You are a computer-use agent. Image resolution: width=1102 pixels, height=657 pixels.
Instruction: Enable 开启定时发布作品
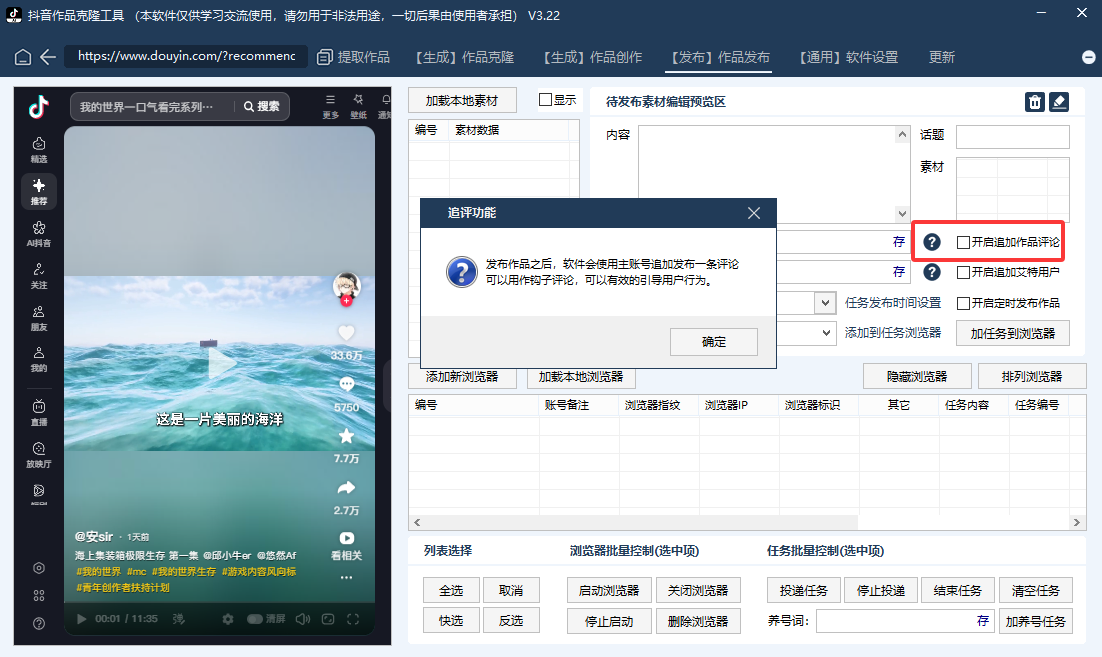click(x=965, y=302)
